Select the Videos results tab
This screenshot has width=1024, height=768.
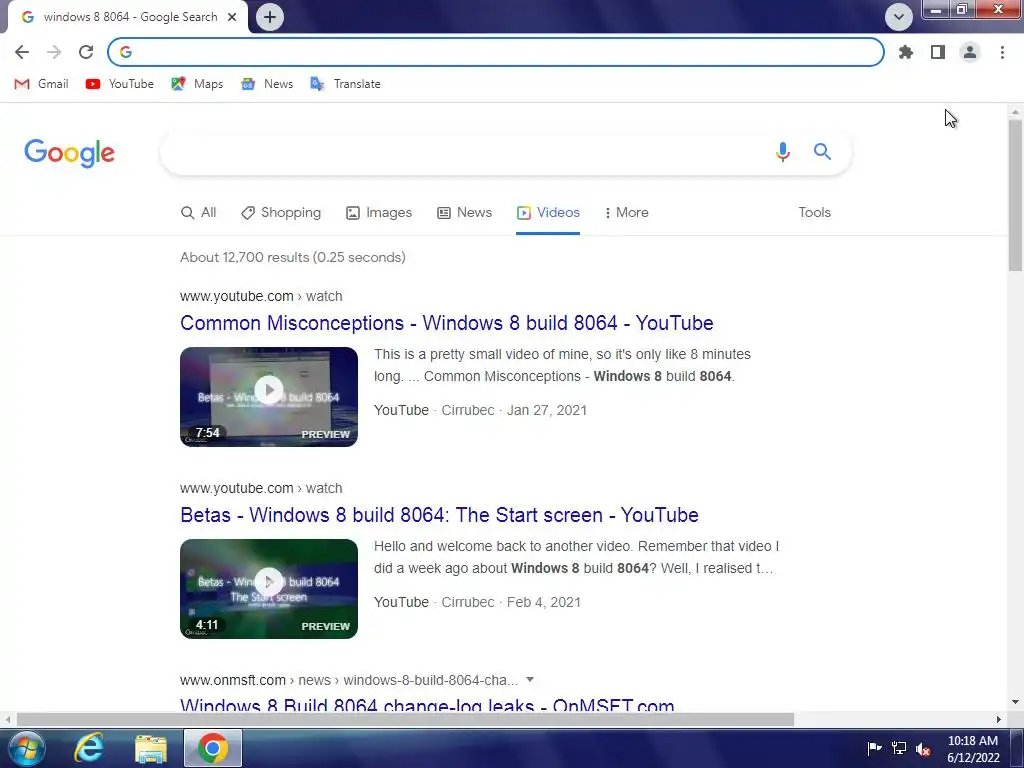548,213
